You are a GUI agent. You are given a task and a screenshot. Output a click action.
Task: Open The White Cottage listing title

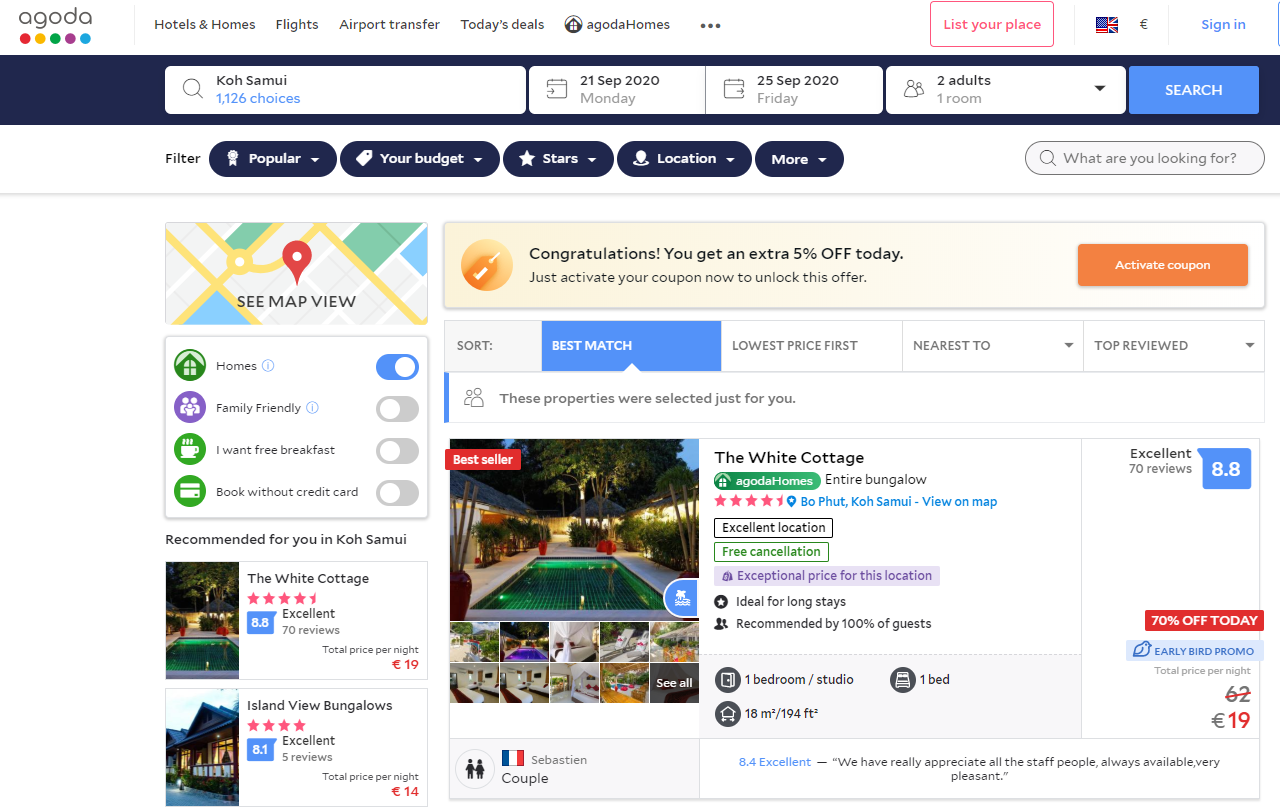click(x=789, y=458)
